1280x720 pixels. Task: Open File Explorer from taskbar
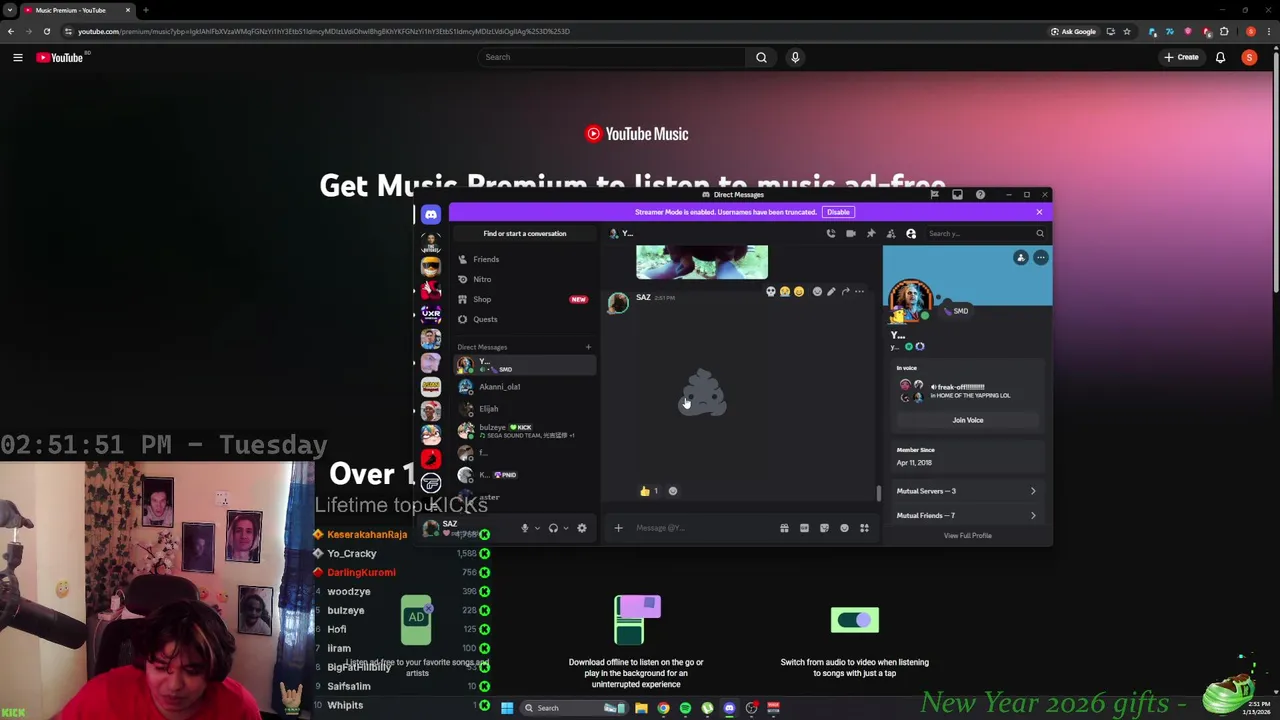(641, 708)
